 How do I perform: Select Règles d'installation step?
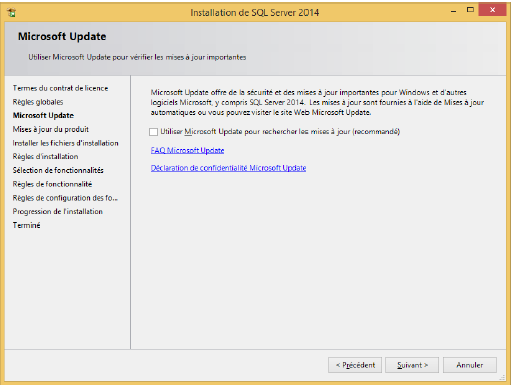(x=45, y=157)
